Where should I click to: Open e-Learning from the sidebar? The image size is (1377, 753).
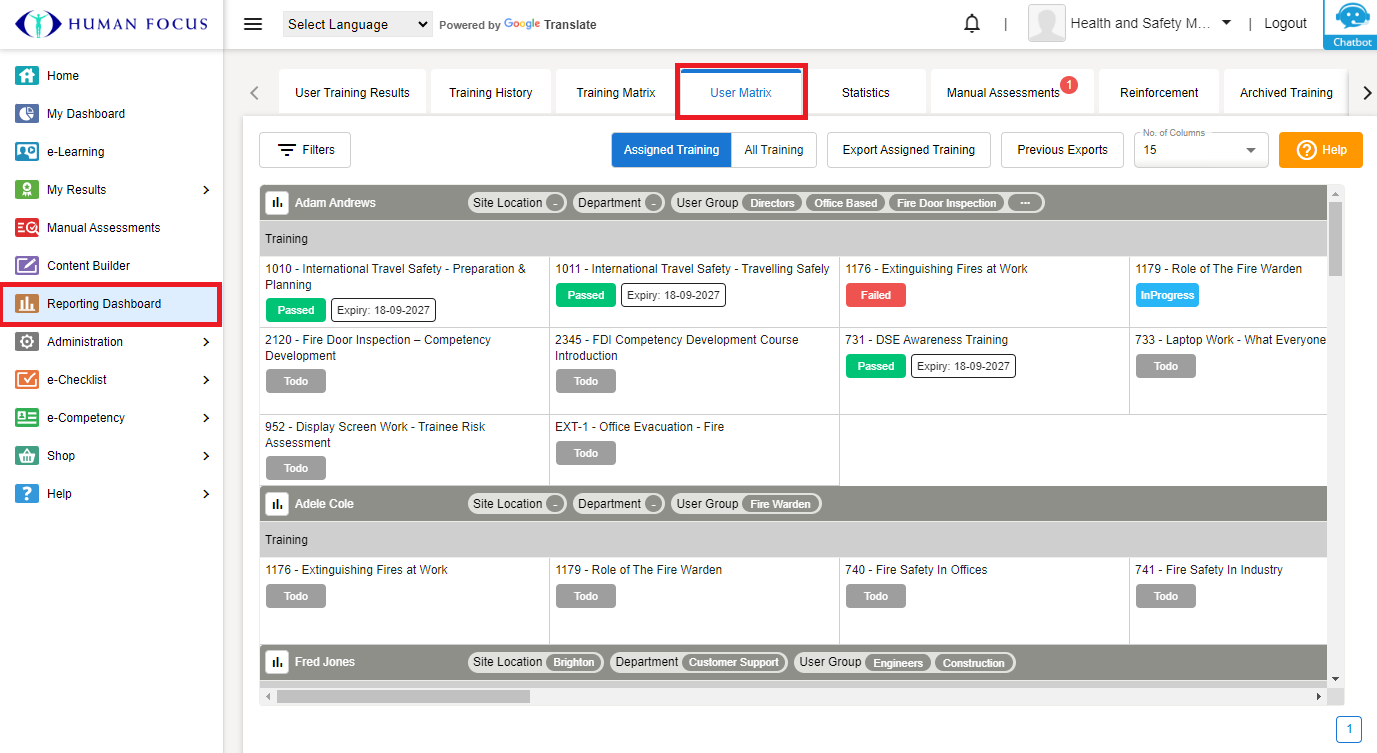(75, 152)
